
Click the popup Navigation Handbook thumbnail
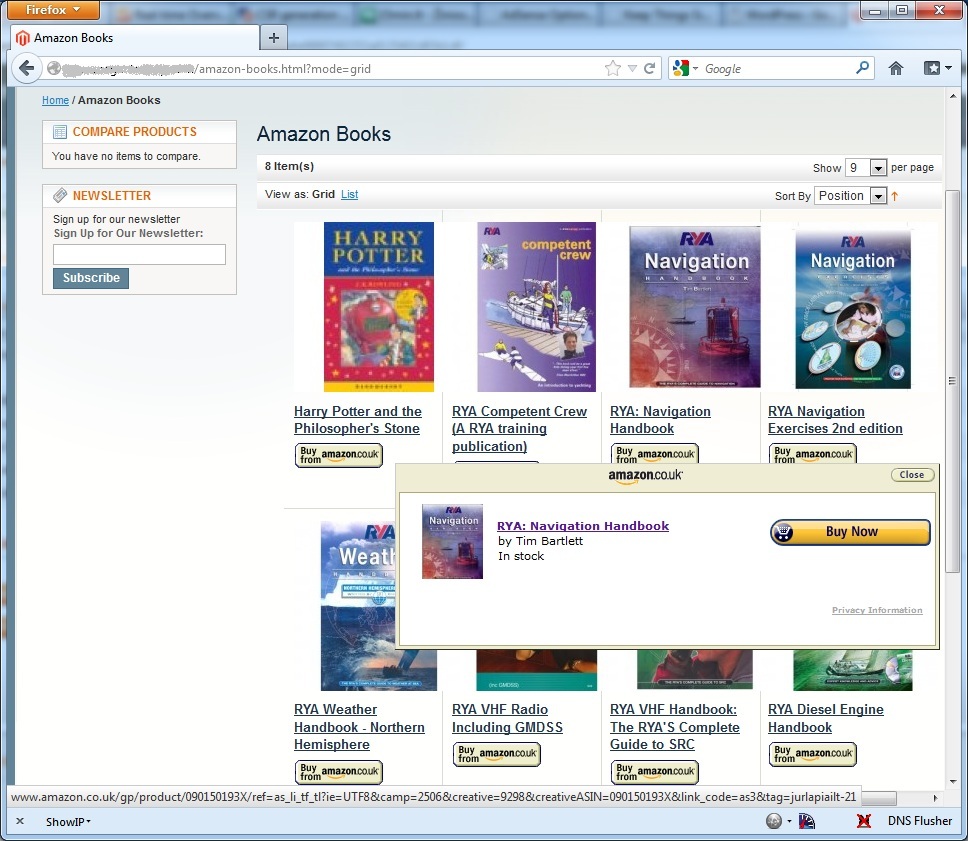click(452, 542)
